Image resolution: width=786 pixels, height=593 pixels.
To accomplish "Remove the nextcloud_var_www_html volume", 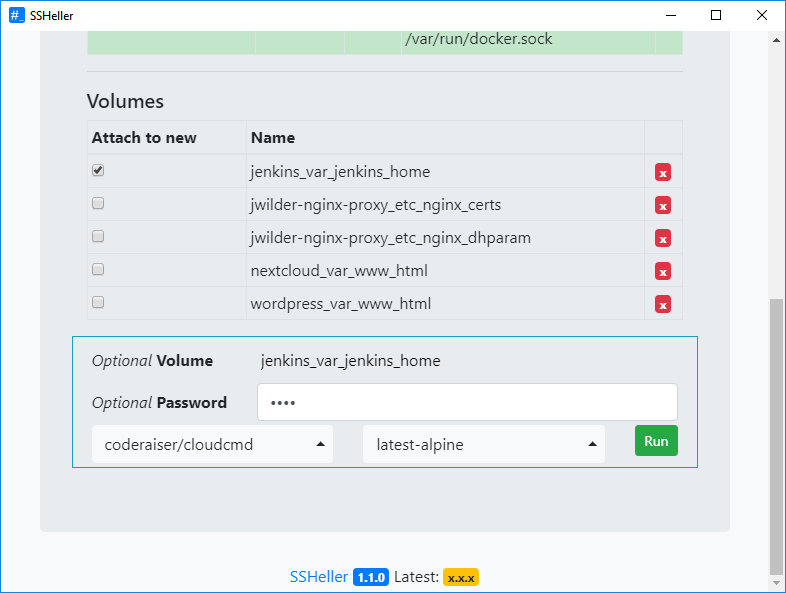I will pyautogui.click(x=662, y=272).
